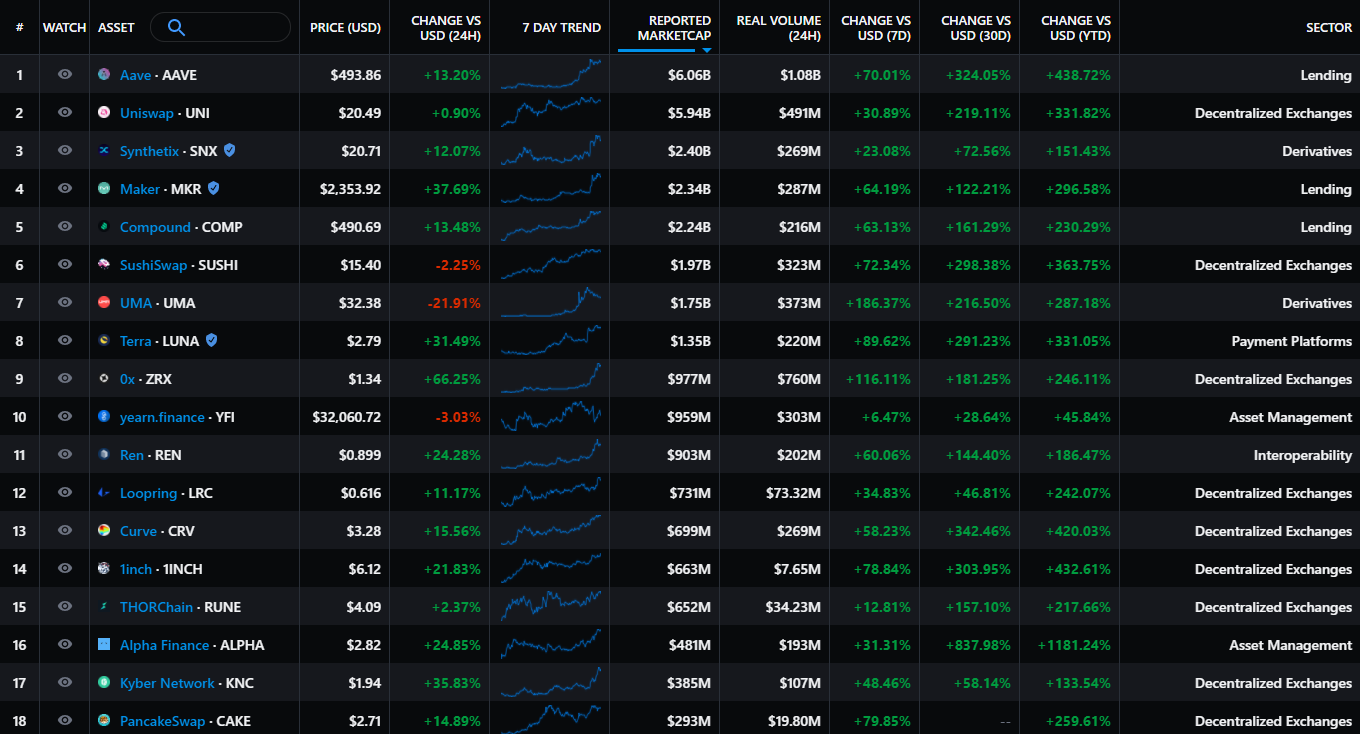Screen dimensions: 1360x734
Task: Click the 7 Day Trend column header
Action: (561, 27)
